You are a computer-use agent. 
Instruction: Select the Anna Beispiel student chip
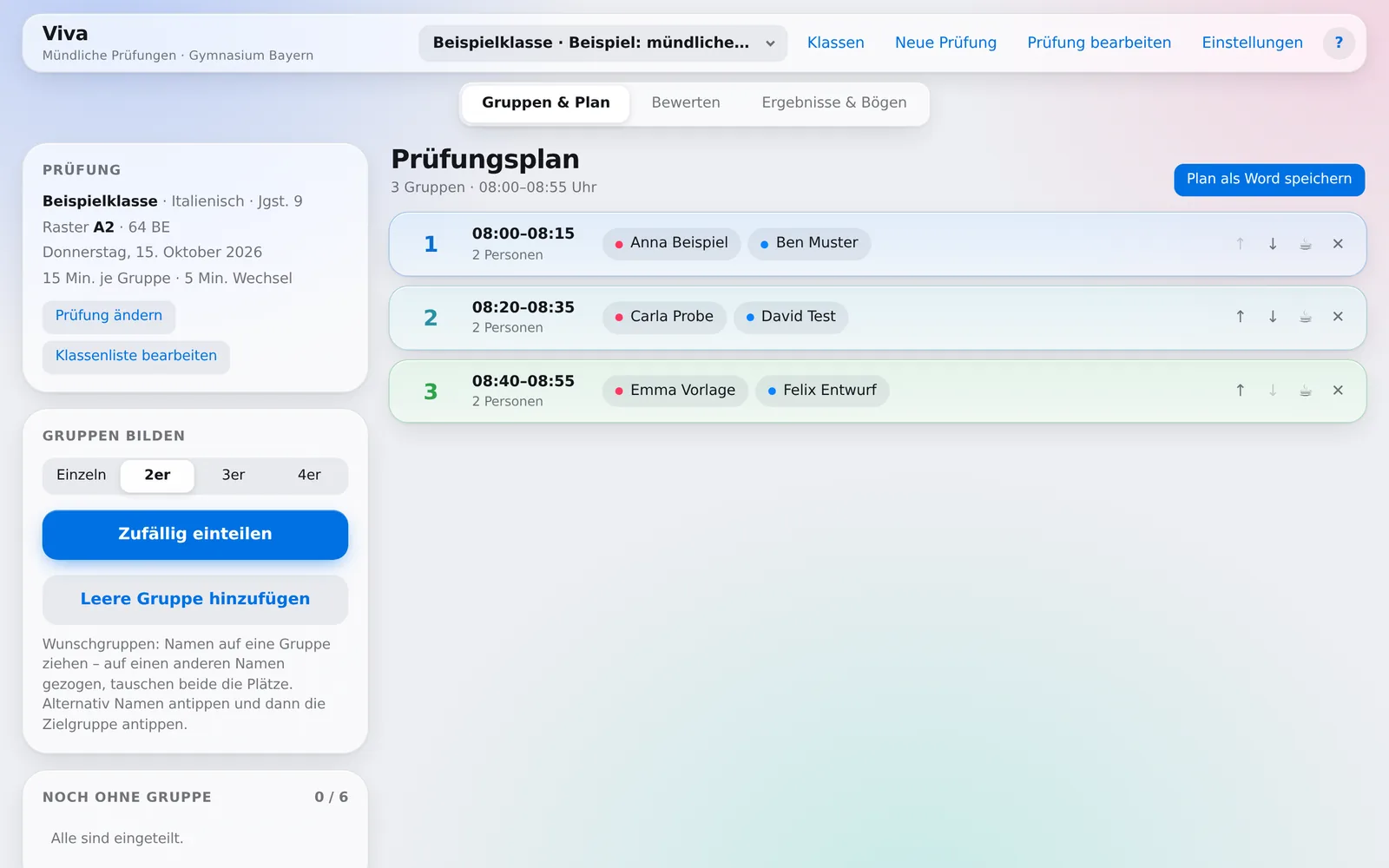tap(671, 243)
